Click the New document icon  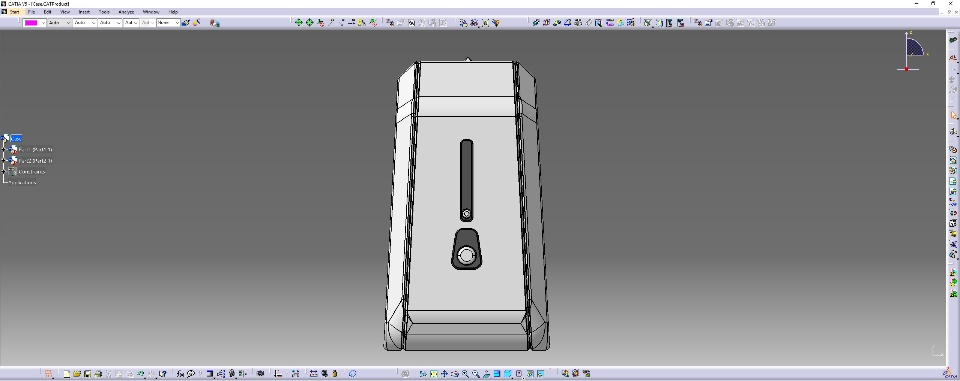(x=66, y=374)
